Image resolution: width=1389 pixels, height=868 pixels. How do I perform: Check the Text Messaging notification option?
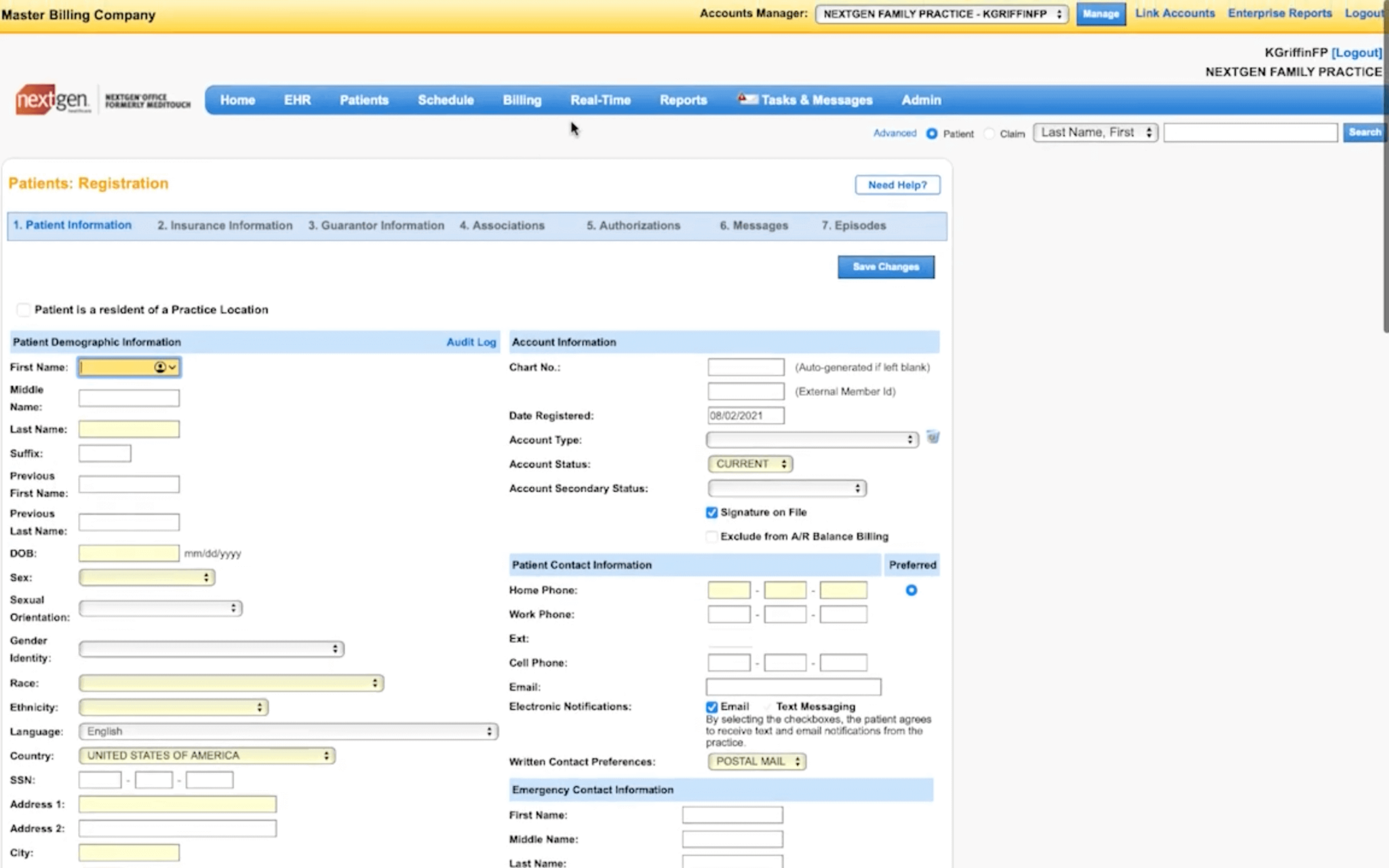767,707
